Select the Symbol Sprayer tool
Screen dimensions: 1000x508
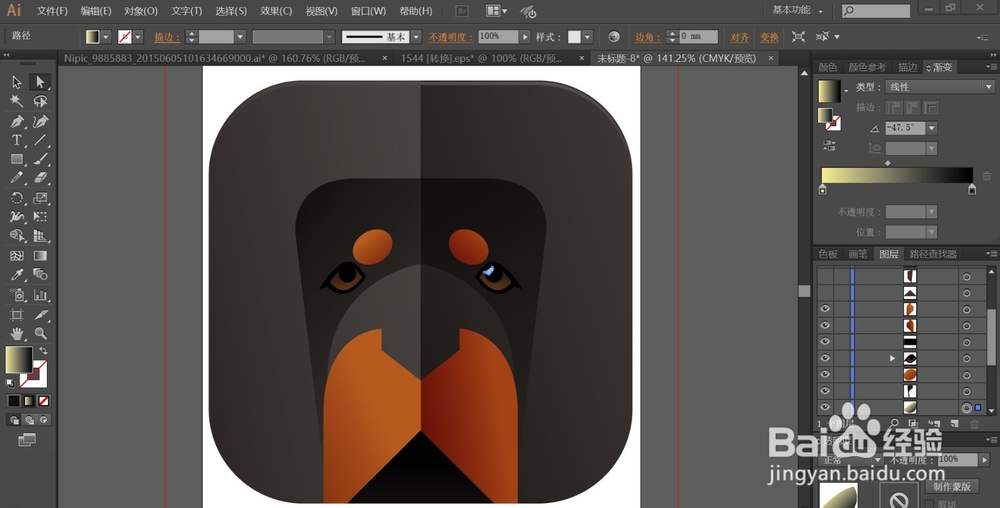click(17, 295)
